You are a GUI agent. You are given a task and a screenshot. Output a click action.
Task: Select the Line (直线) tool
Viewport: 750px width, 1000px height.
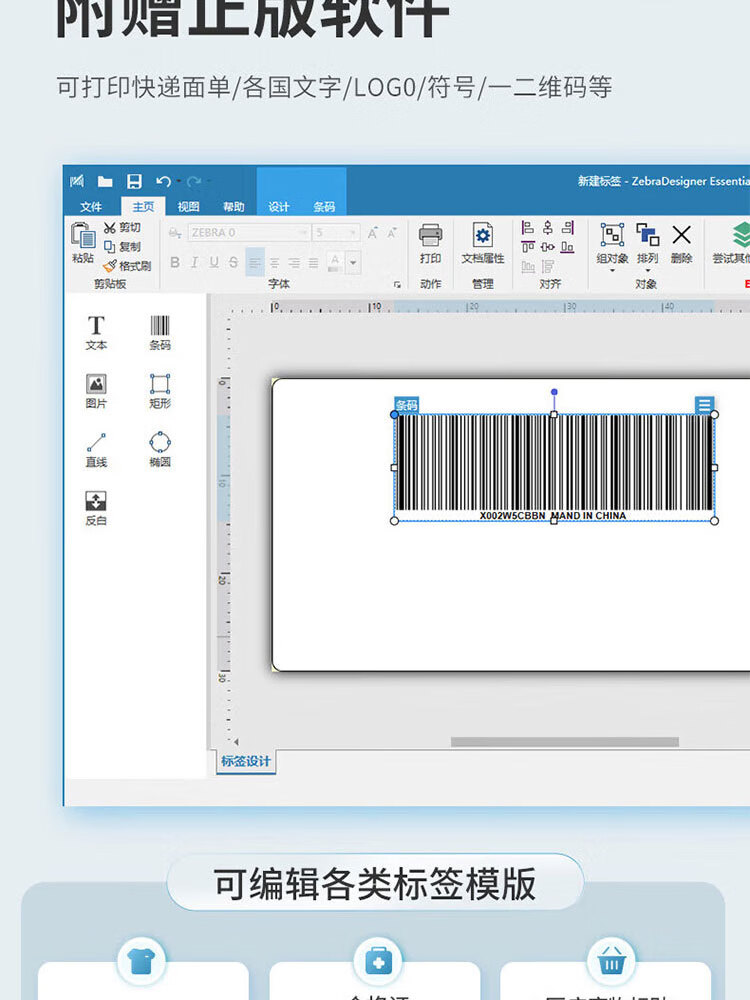pos(96,449)
